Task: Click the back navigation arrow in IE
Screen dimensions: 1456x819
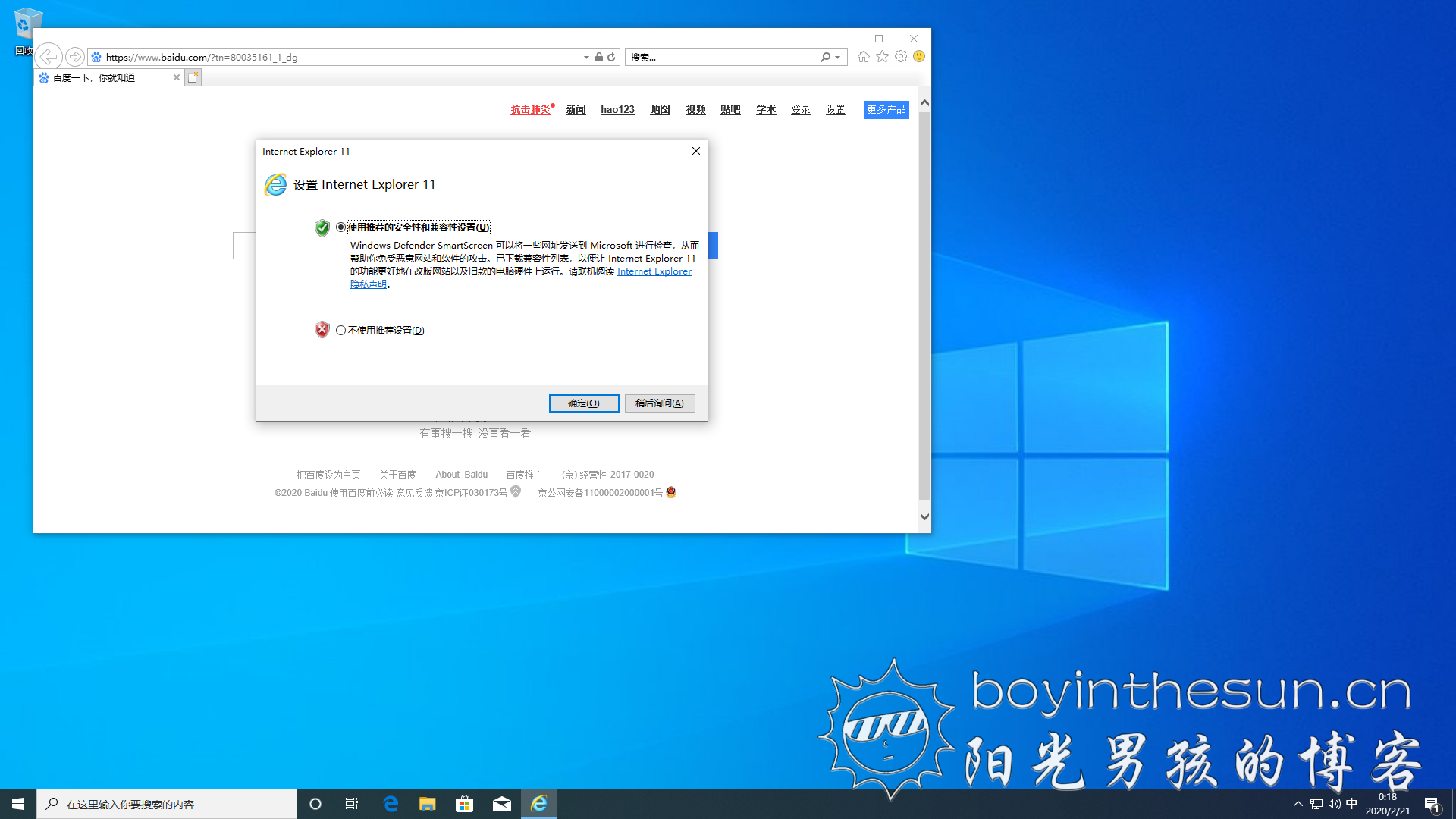Action: click(49, 57)
